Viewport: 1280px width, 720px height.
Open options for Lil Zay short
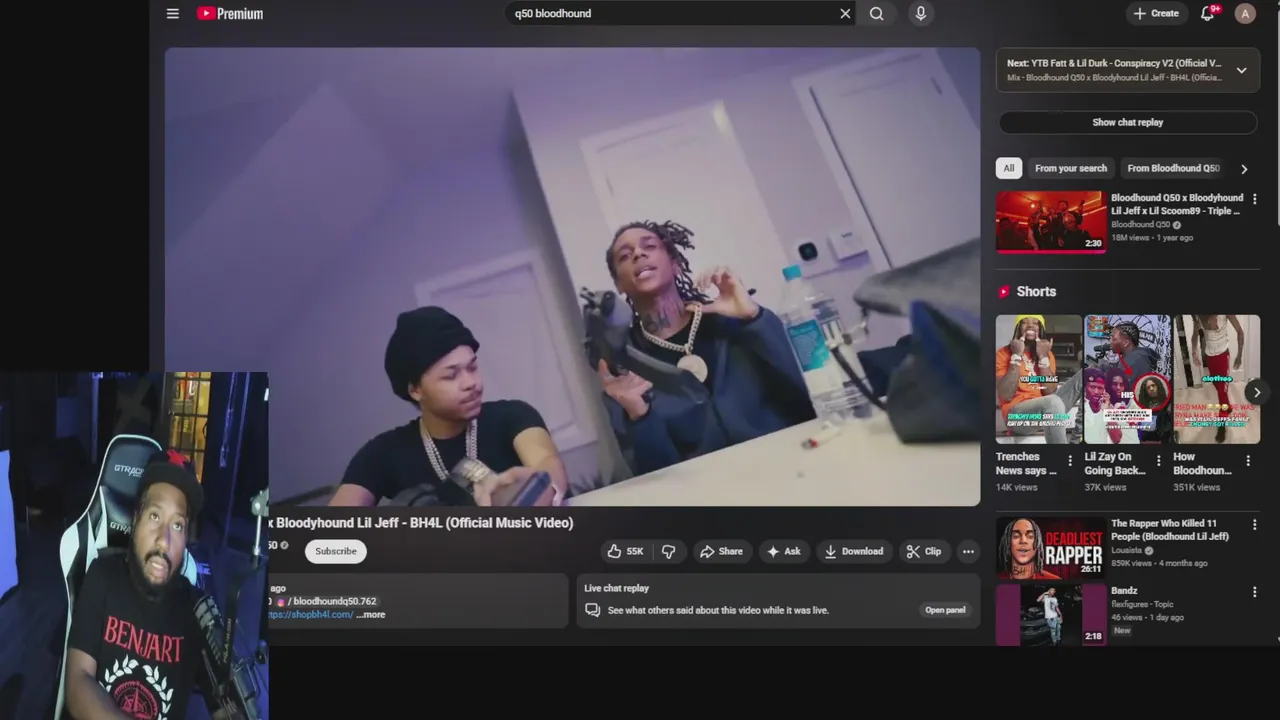pos(1159,461)
